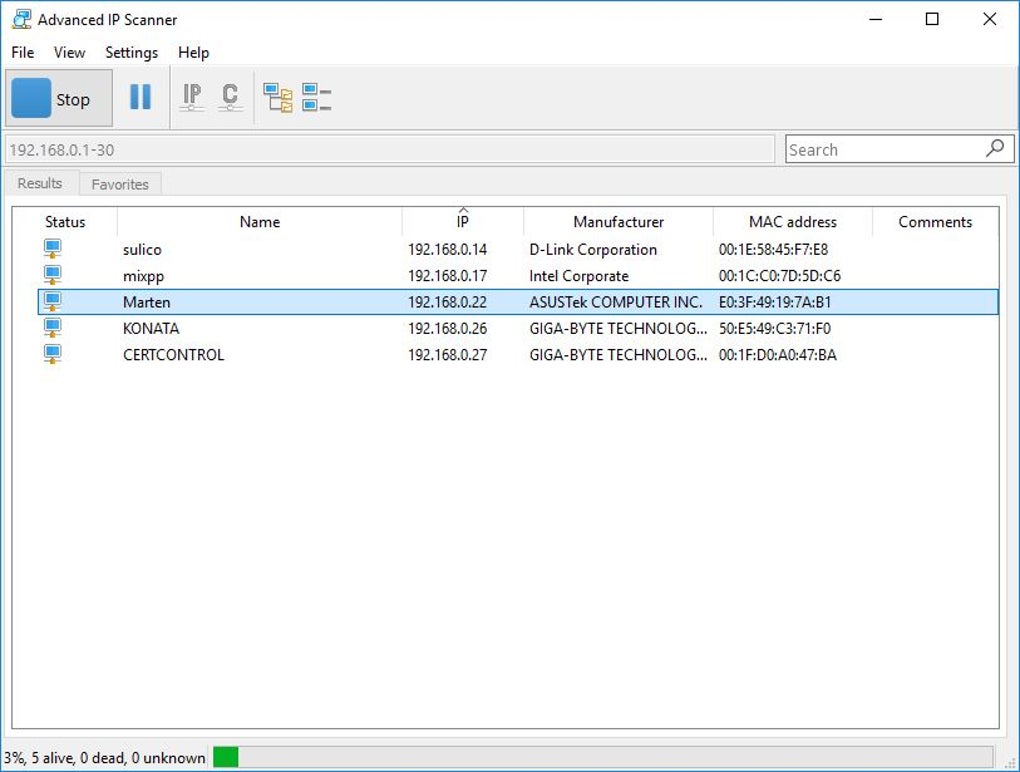Screen dimensions: 1020x772
Task: Close the Advanced IP Scanner window
Action: [x=989, y=20]
